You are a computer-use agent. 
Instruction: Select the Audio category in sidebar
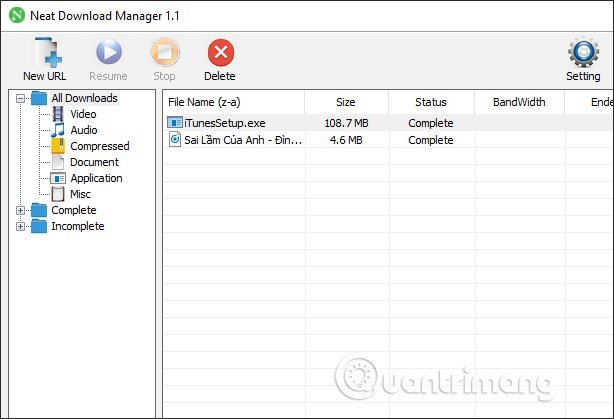[83, 130]
